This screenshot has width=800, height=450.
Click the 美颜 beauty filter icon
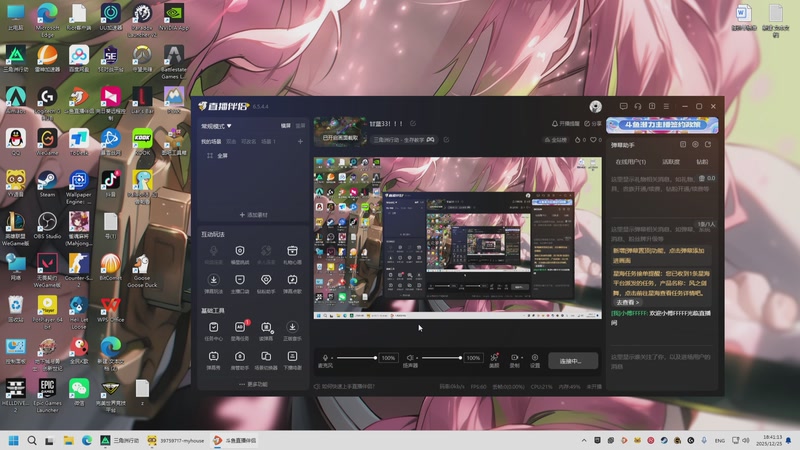[x=494, y=360]
